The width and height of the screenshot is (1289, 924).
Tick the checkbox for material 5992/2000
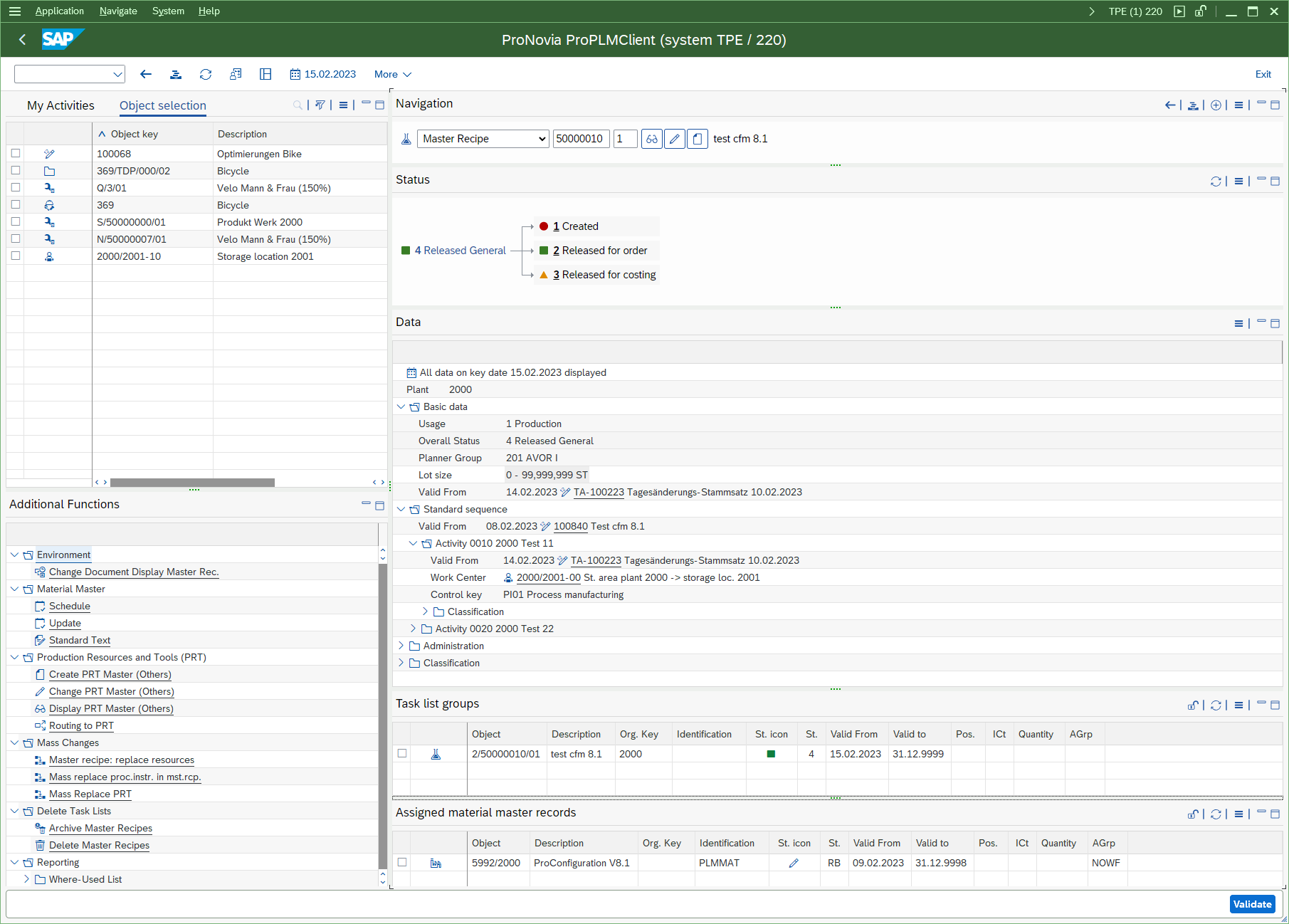pos(402,862)
